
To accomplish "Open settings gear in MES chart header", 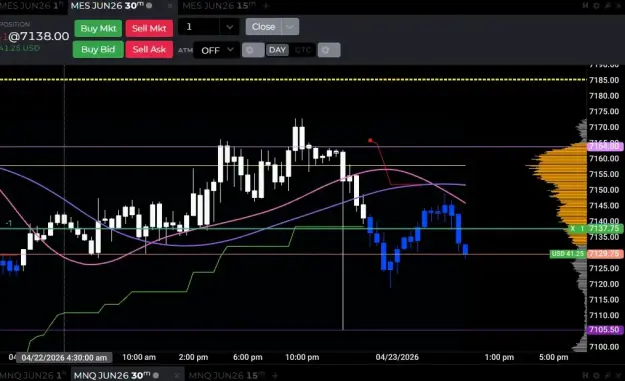I will (x=596, y=6).
